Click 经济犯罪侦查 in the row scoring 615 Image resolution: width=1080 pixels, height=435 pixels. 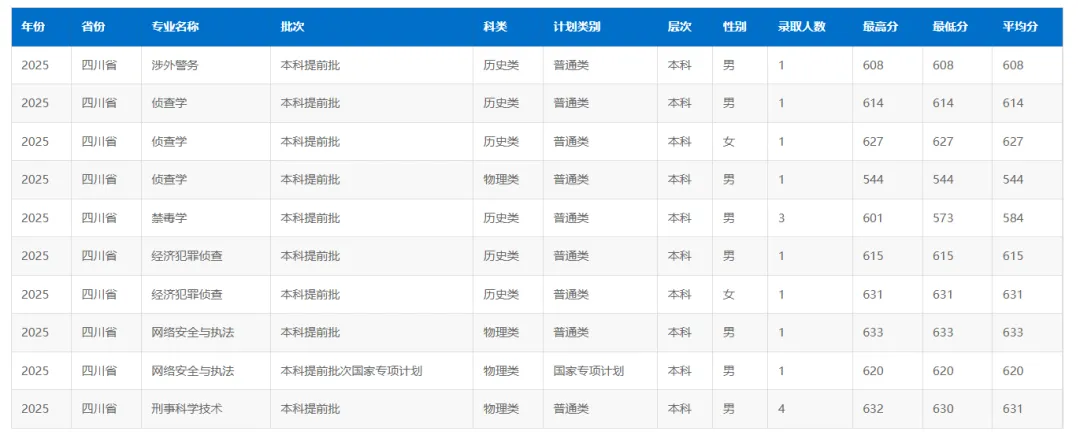pyautogui.click(x=187, y=256)
